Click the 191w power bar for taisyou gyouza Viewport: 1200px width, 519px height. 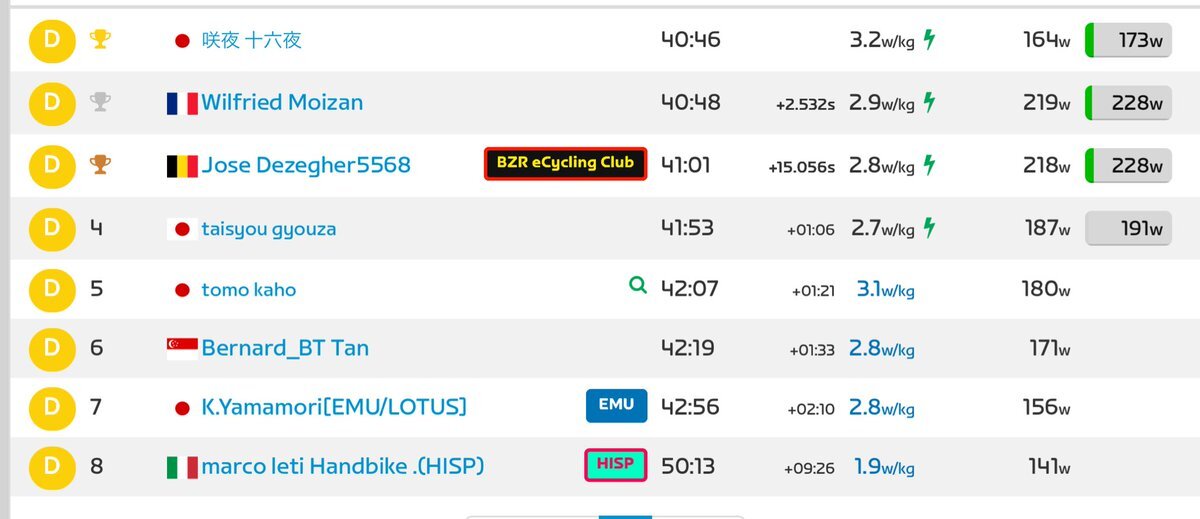1129,229
